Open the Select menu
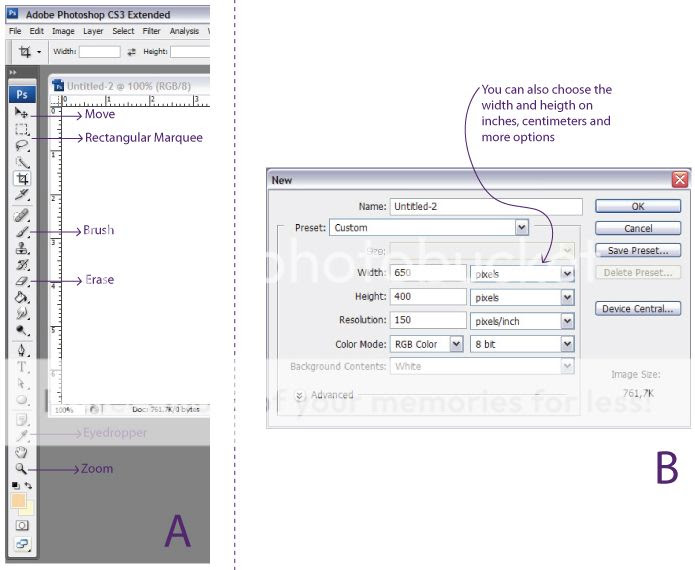 coord(123,31)
